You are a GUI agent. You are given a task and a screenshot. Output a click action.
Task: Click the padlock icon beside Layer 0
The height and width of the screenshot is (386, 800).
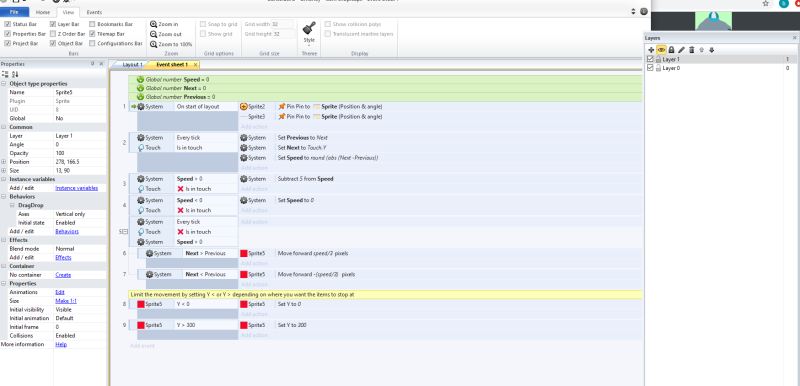click(658, 68)
